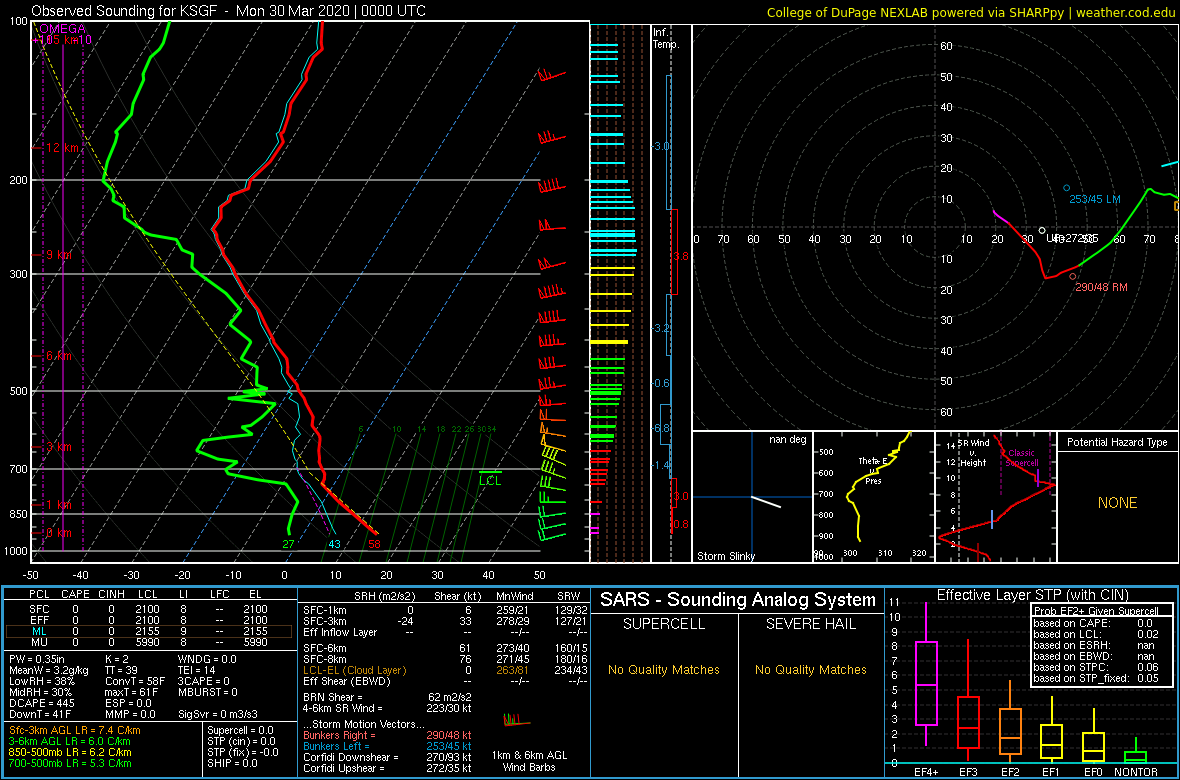The image size is (1180, 780).
Task: Click the 1km & 6km AGL wind barbs icon
Action: pos(515,721)
